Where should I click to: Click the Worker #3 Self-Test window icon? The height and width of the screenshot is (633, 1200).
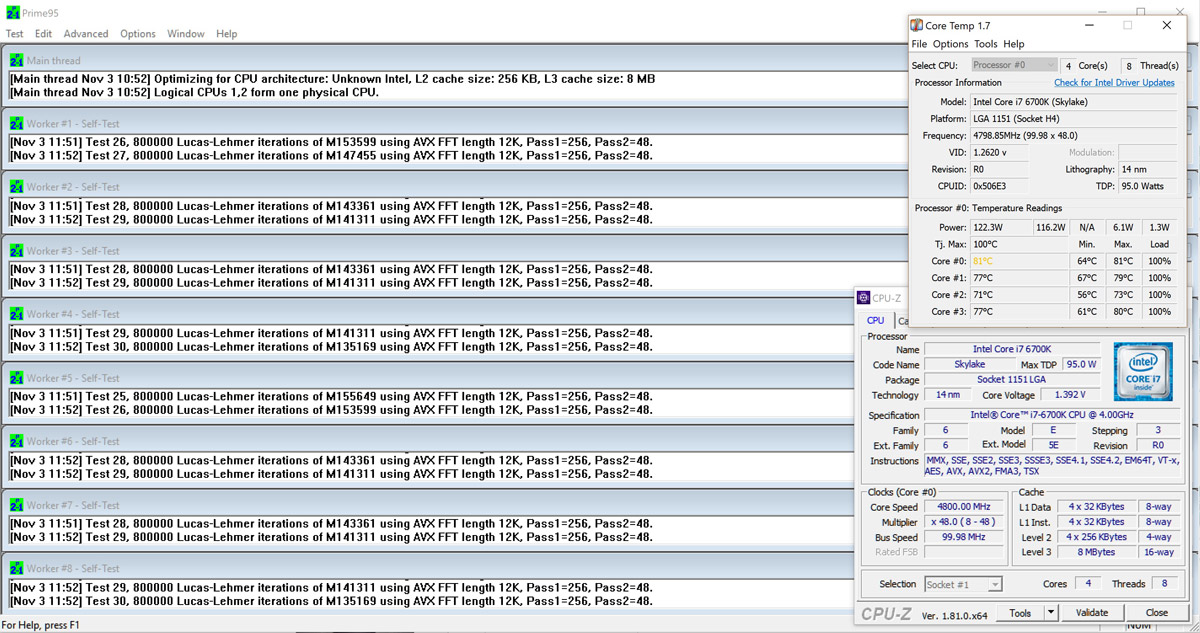(16, 251)
